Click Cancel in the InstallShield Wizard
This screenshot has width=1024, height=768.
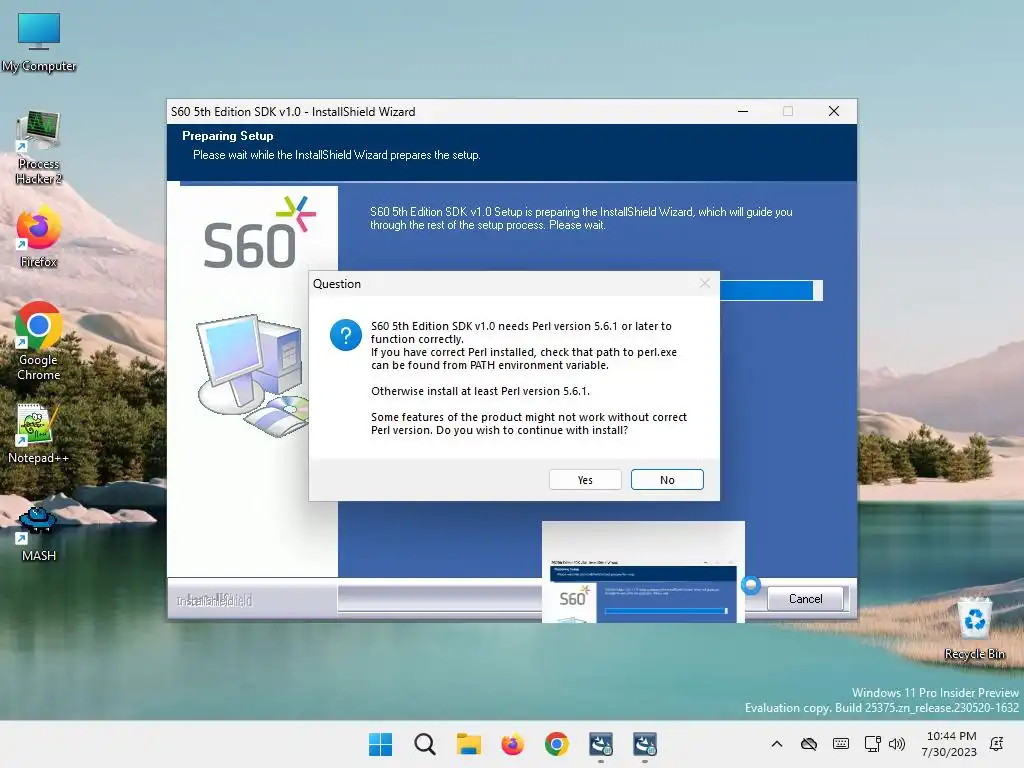[x=805, y=599]
